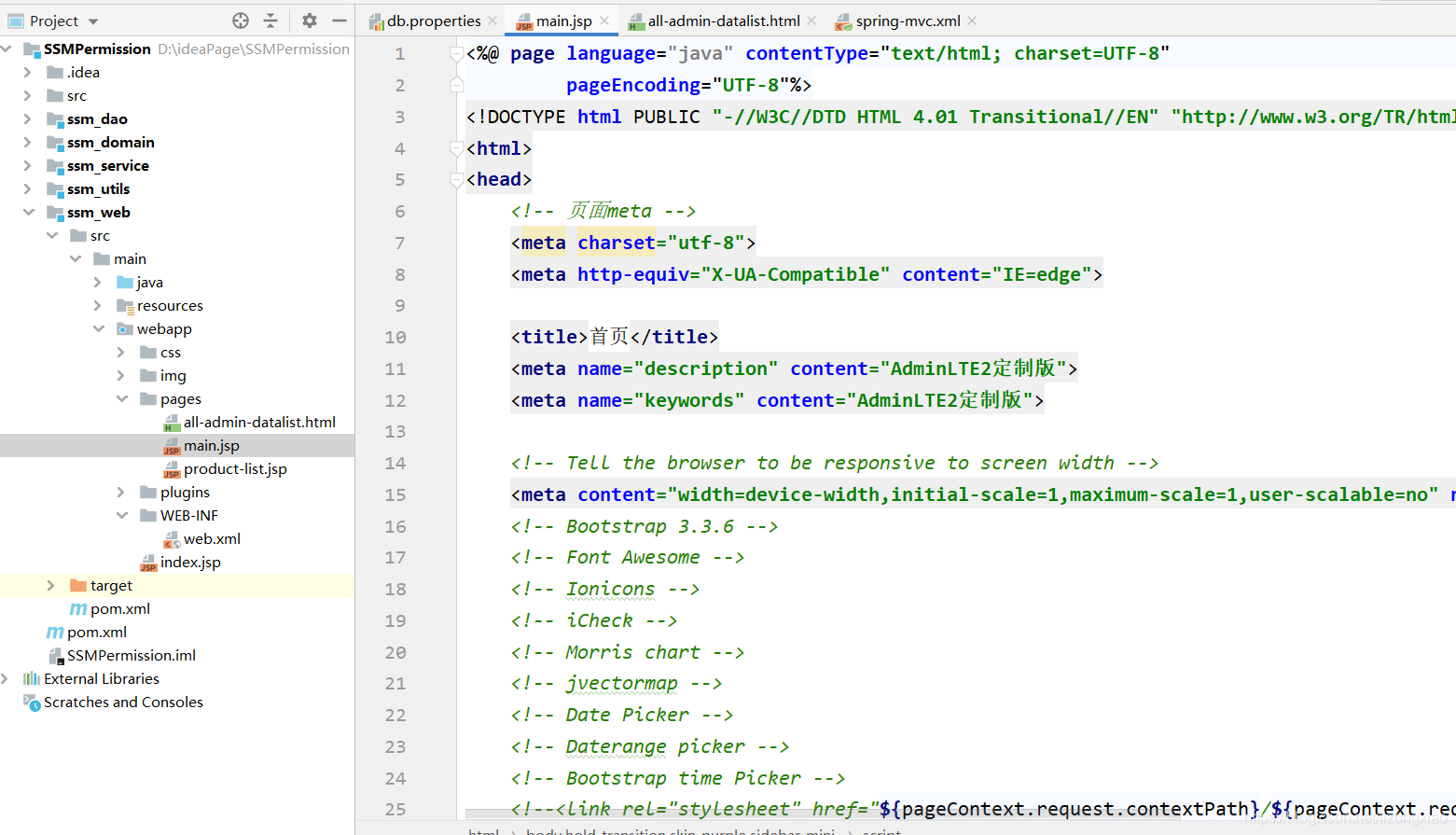The image size is (1456, 835).
Task: Click line number 10 in gutter
Action: [x=395, y=337]
